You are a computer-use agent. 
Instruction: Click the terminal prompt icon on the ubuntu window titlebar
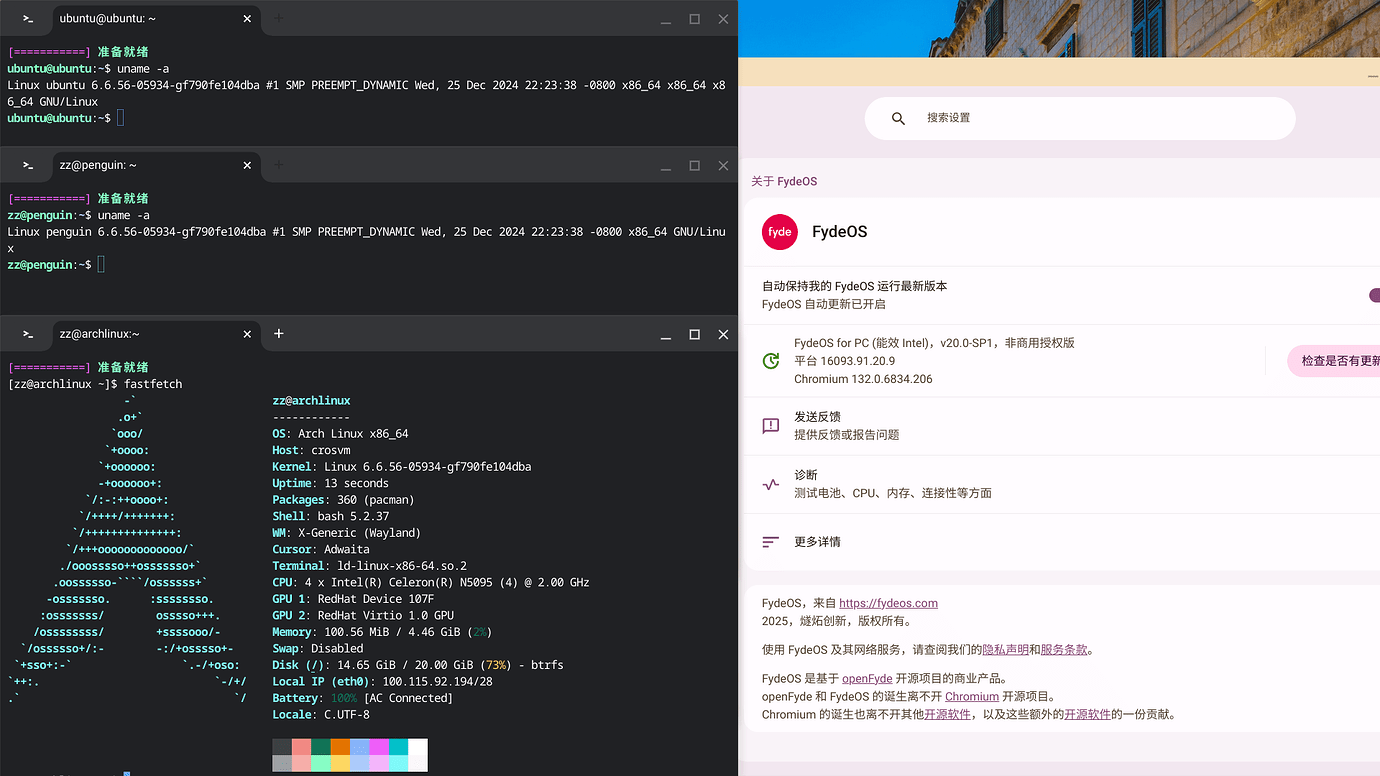click(x=25, y=18)
